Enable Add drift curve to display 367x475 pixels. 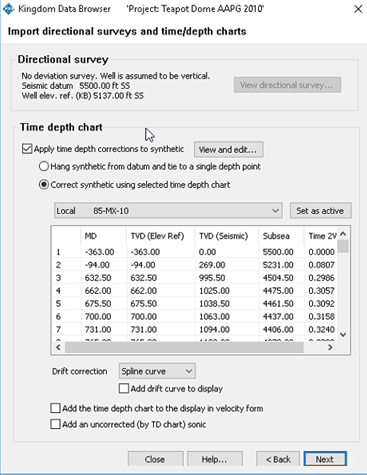tap(124, 389)
